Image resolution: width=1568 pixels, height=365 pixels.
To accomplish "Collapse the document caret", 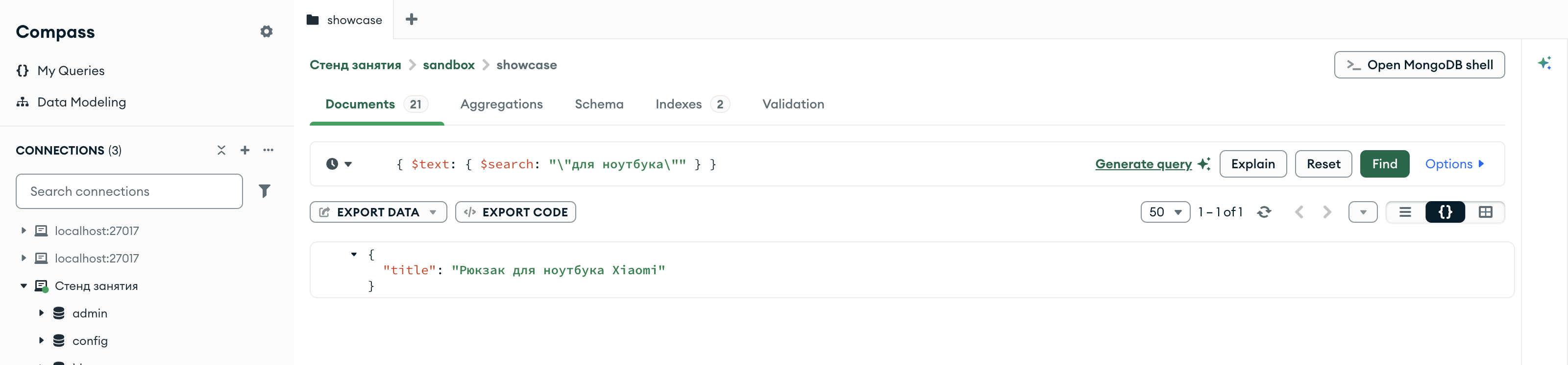I will pos(354,255).
